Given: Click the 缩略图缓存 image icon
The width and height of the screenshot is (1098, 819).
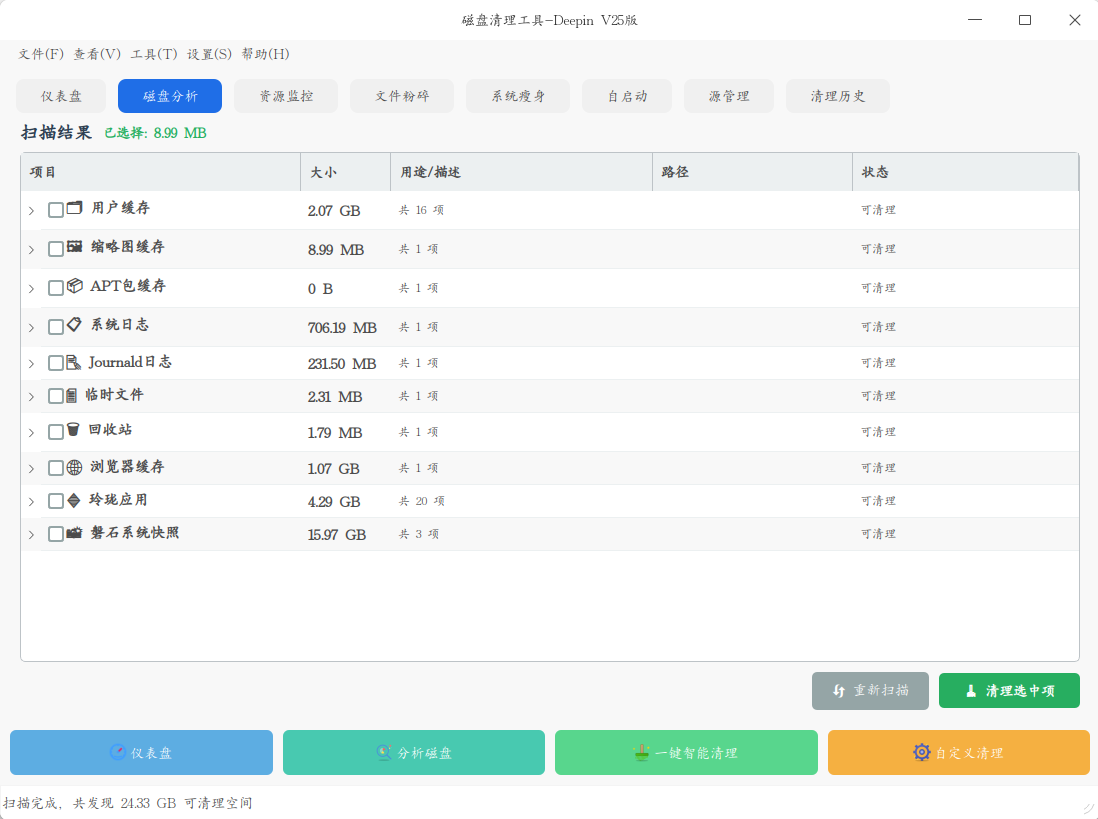Looking at the screenshot, I should click(74, 246).
